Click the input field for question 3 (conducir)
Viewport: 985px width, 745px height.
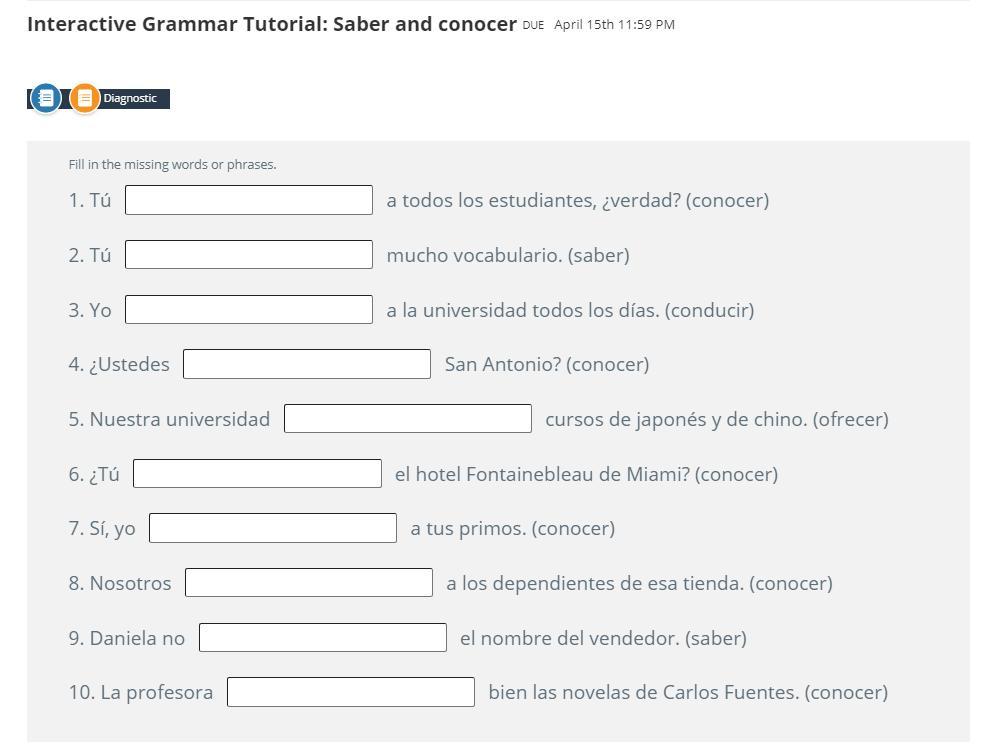pos(249,310)
